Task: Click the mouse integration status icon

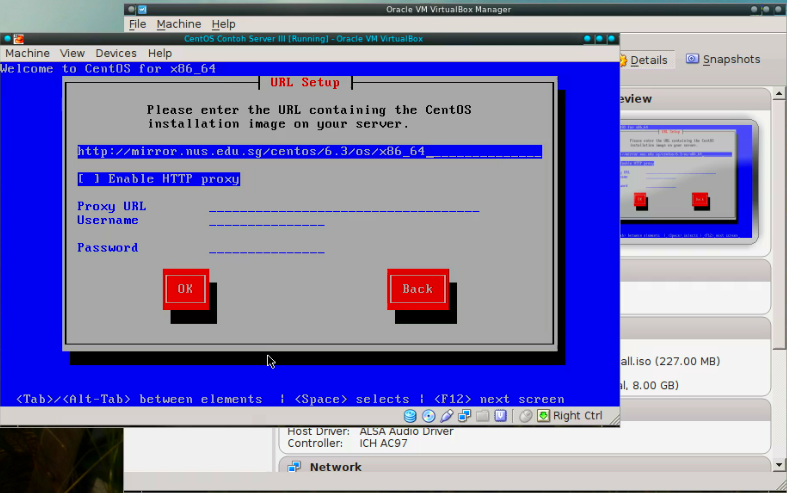Action: pyautogui.click(x=526, y=416)
